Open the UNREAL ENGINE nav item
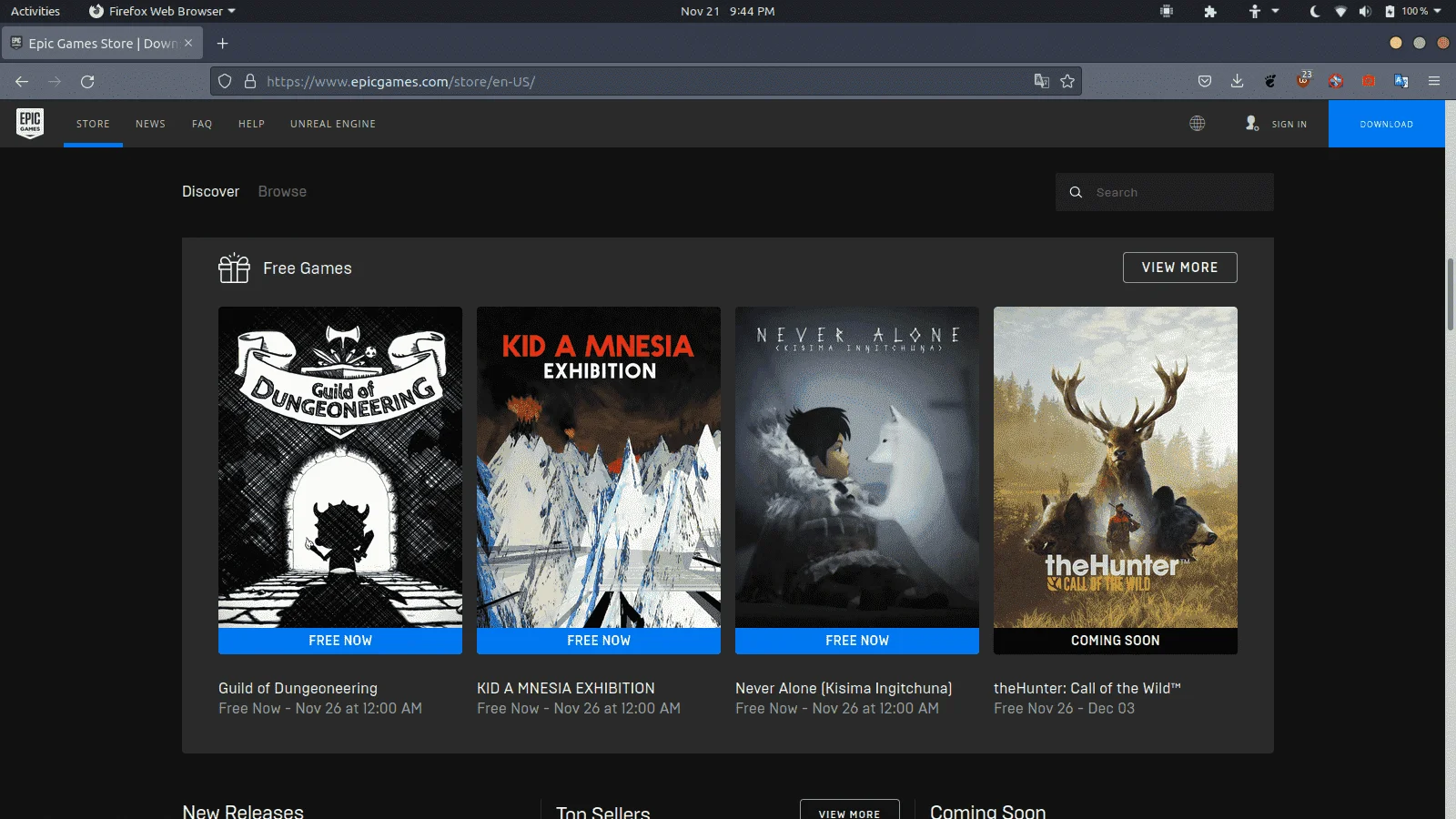Image resolution: width=1456 pixels, height=819 pixels. click(x=333, y=124)
